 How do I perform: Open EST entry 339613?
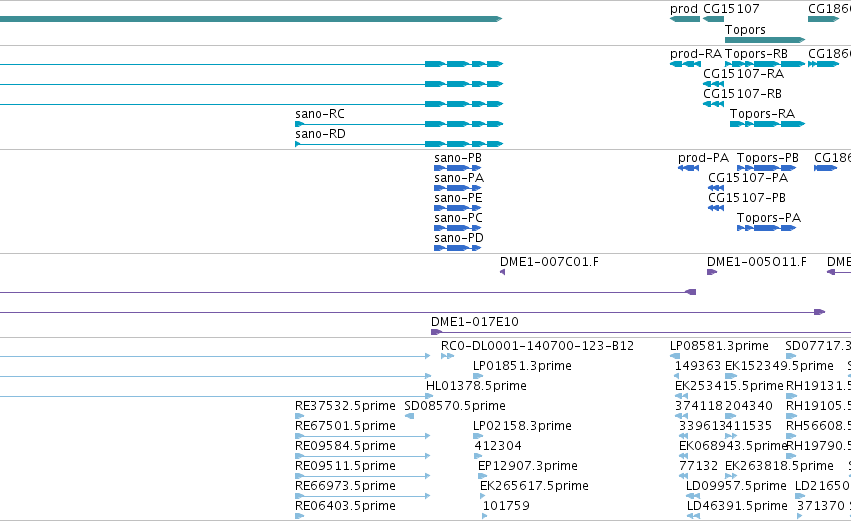[x=684, y=436]
